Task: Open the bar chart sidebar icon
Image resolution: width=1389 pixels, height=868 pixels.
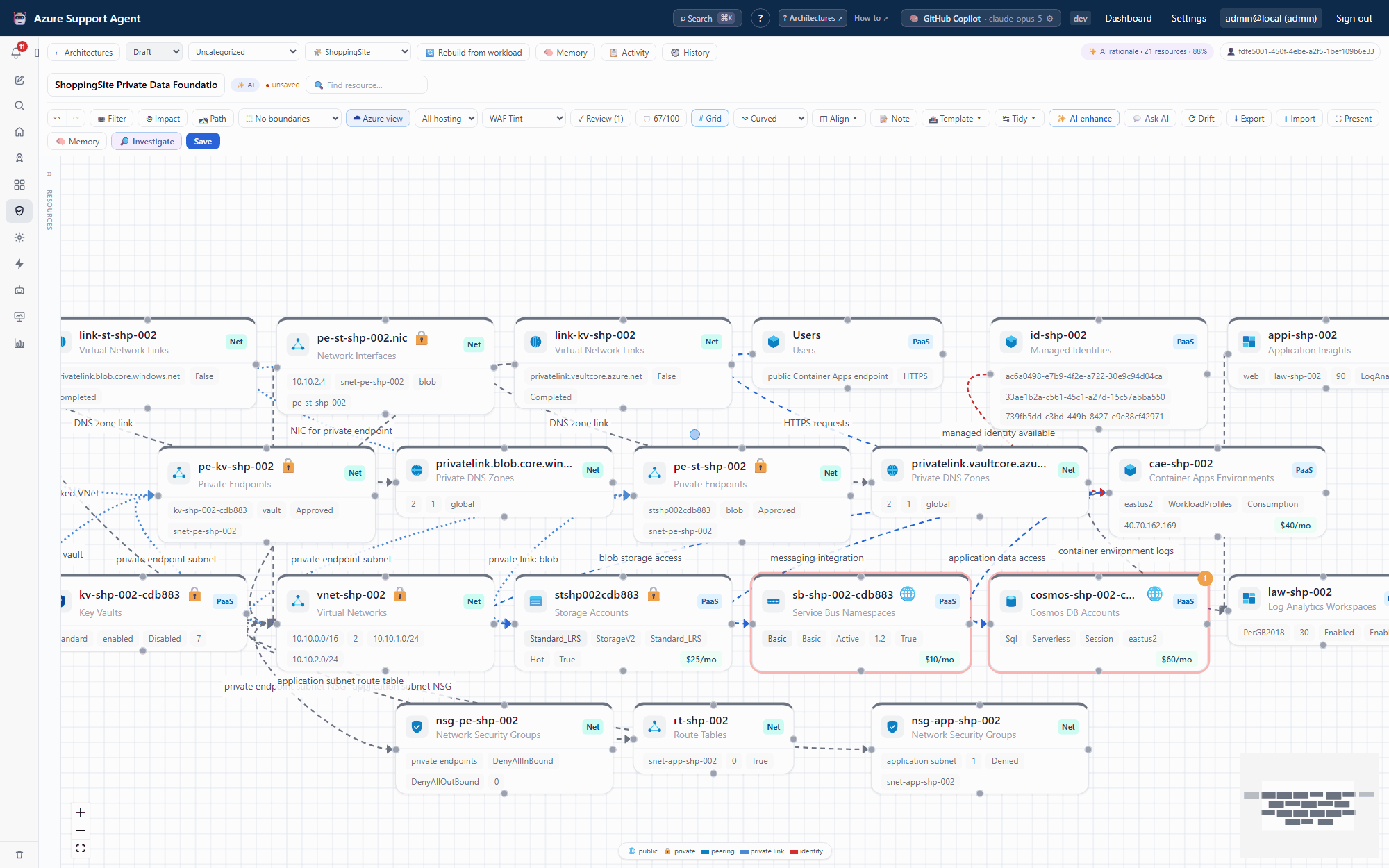Action: click(19, 343)
